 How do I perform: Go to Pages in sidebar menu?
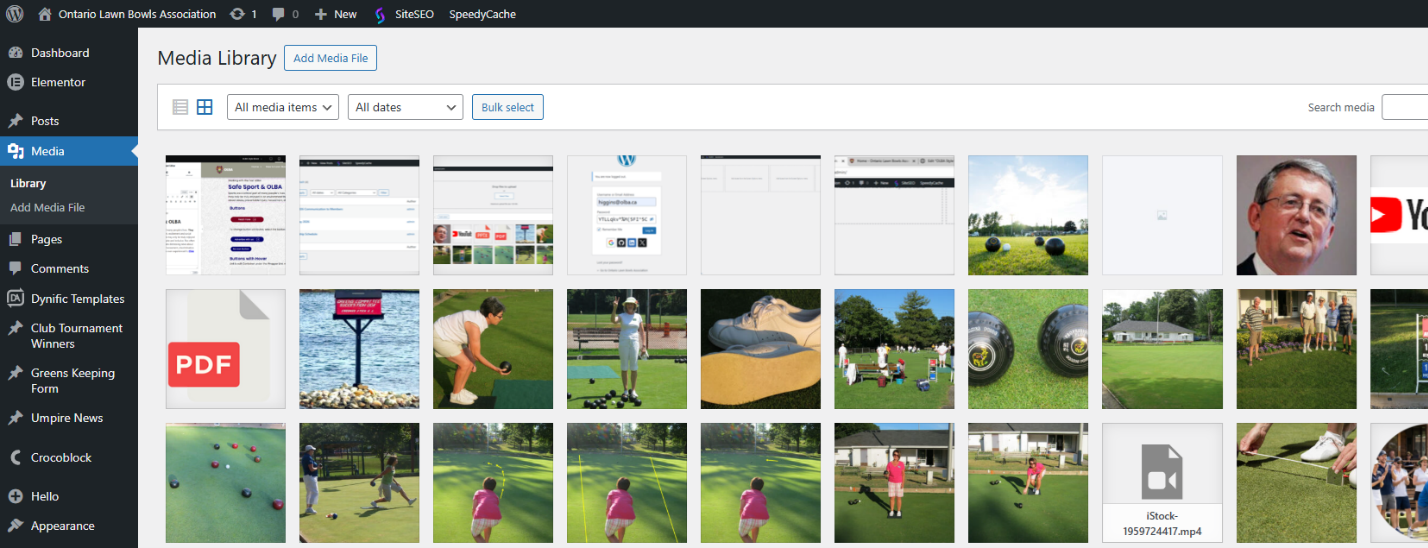(46, 239)
